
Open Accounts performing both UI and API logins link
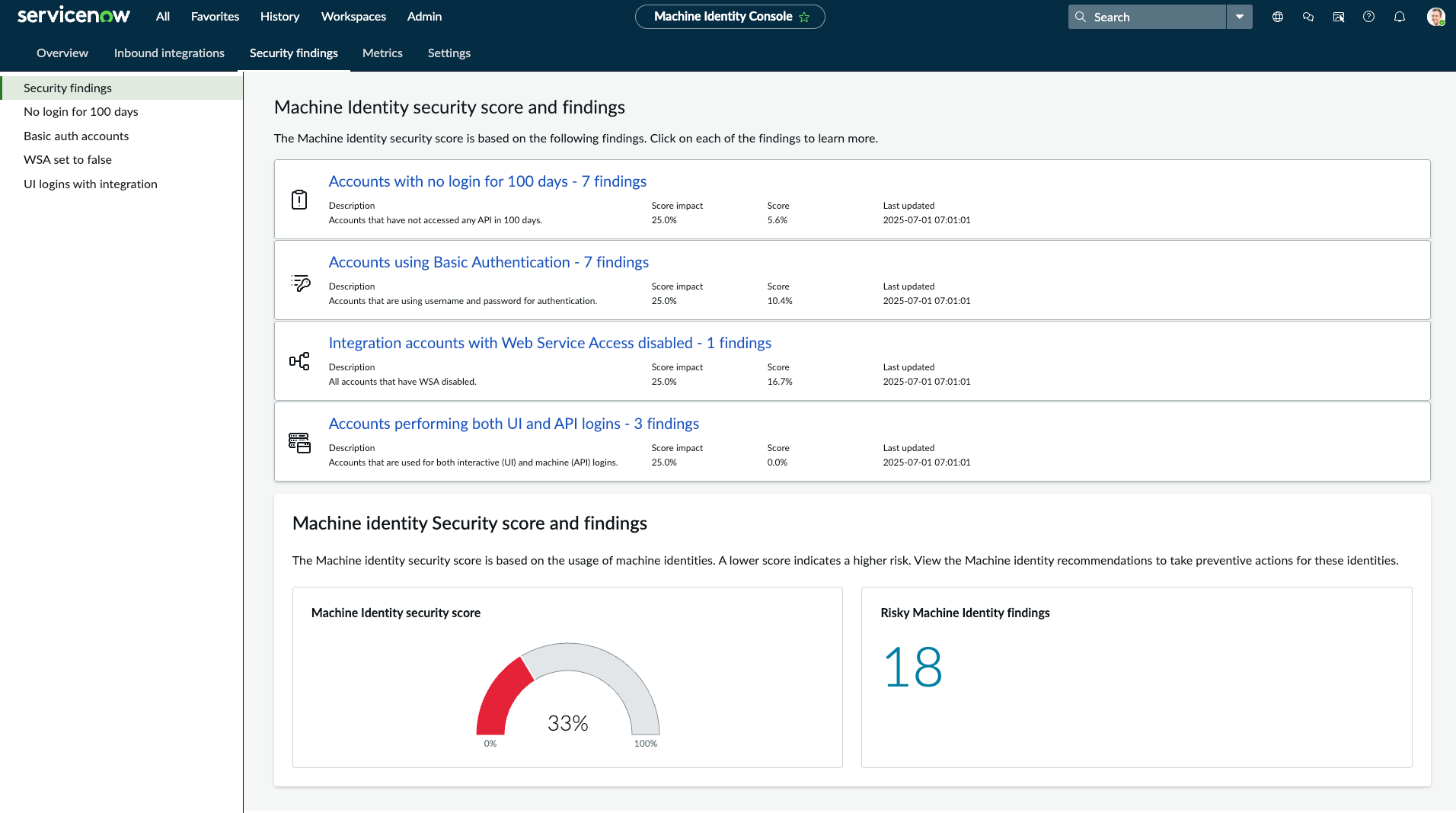tap(514, 424)
